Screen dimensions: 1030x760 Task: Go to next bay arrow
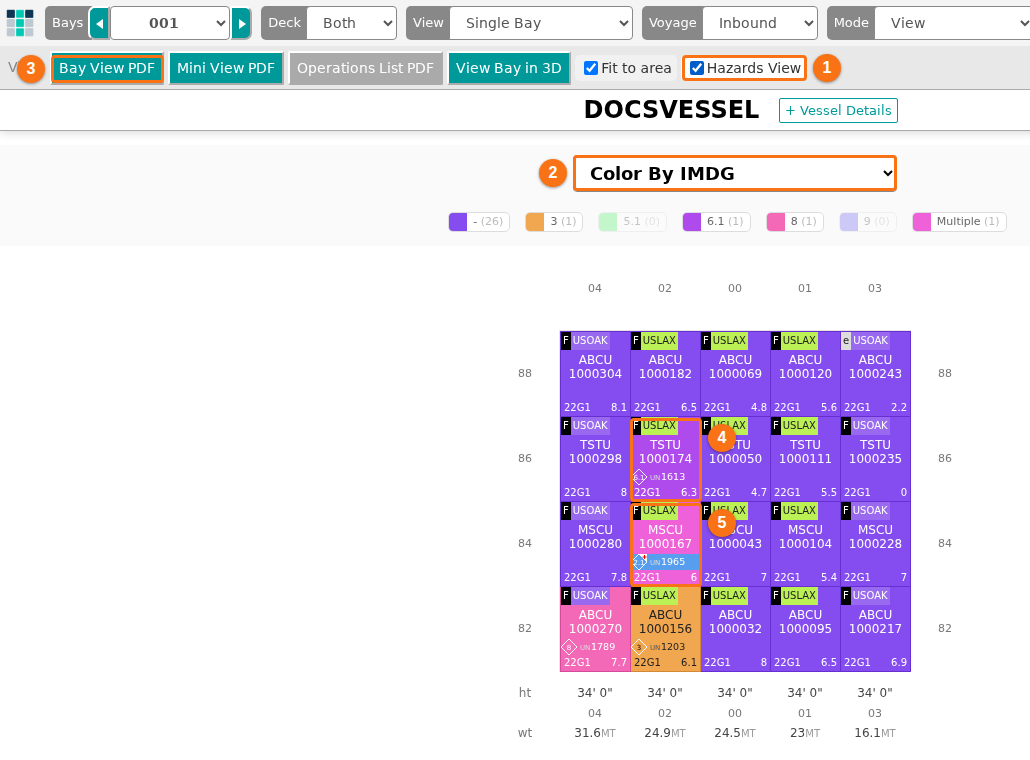tap(241, 24)
